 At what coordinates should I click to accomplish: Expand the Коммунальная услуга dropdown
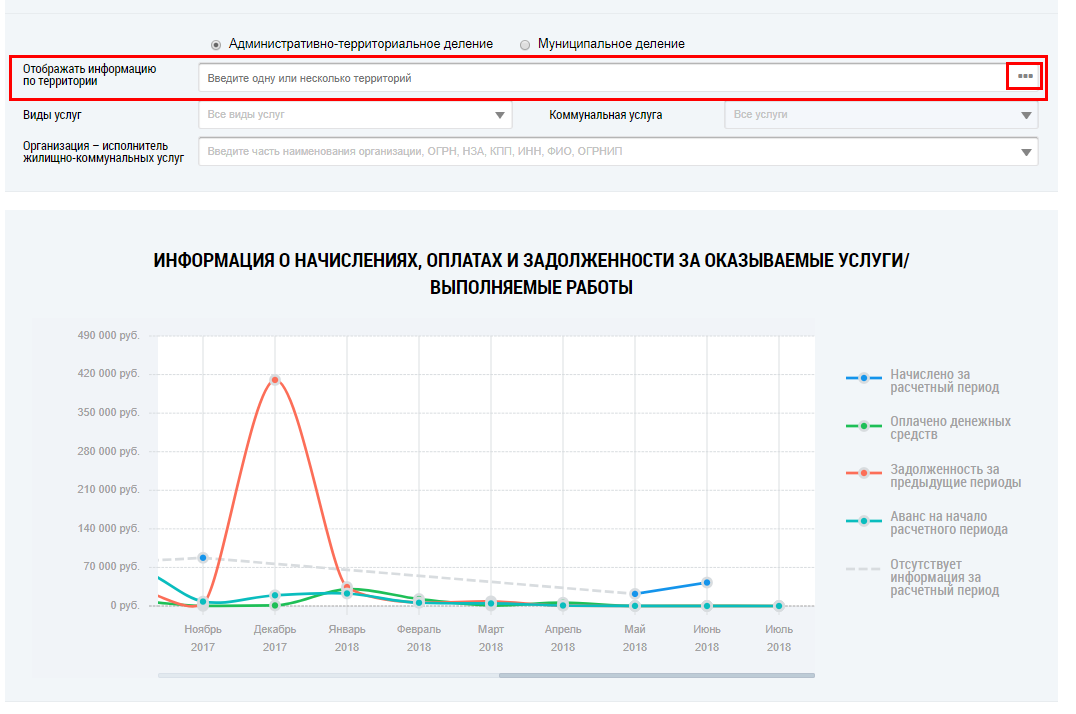tap(1025, 115)
